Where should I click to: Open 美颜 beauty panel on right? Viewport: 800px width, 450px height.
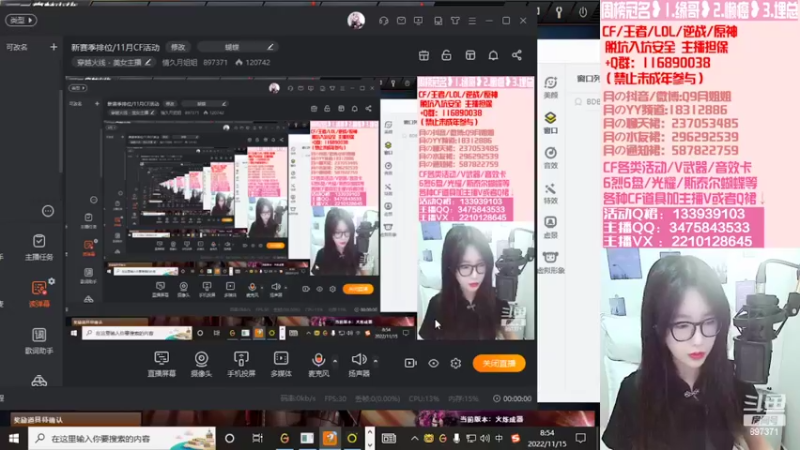(551, 87)
